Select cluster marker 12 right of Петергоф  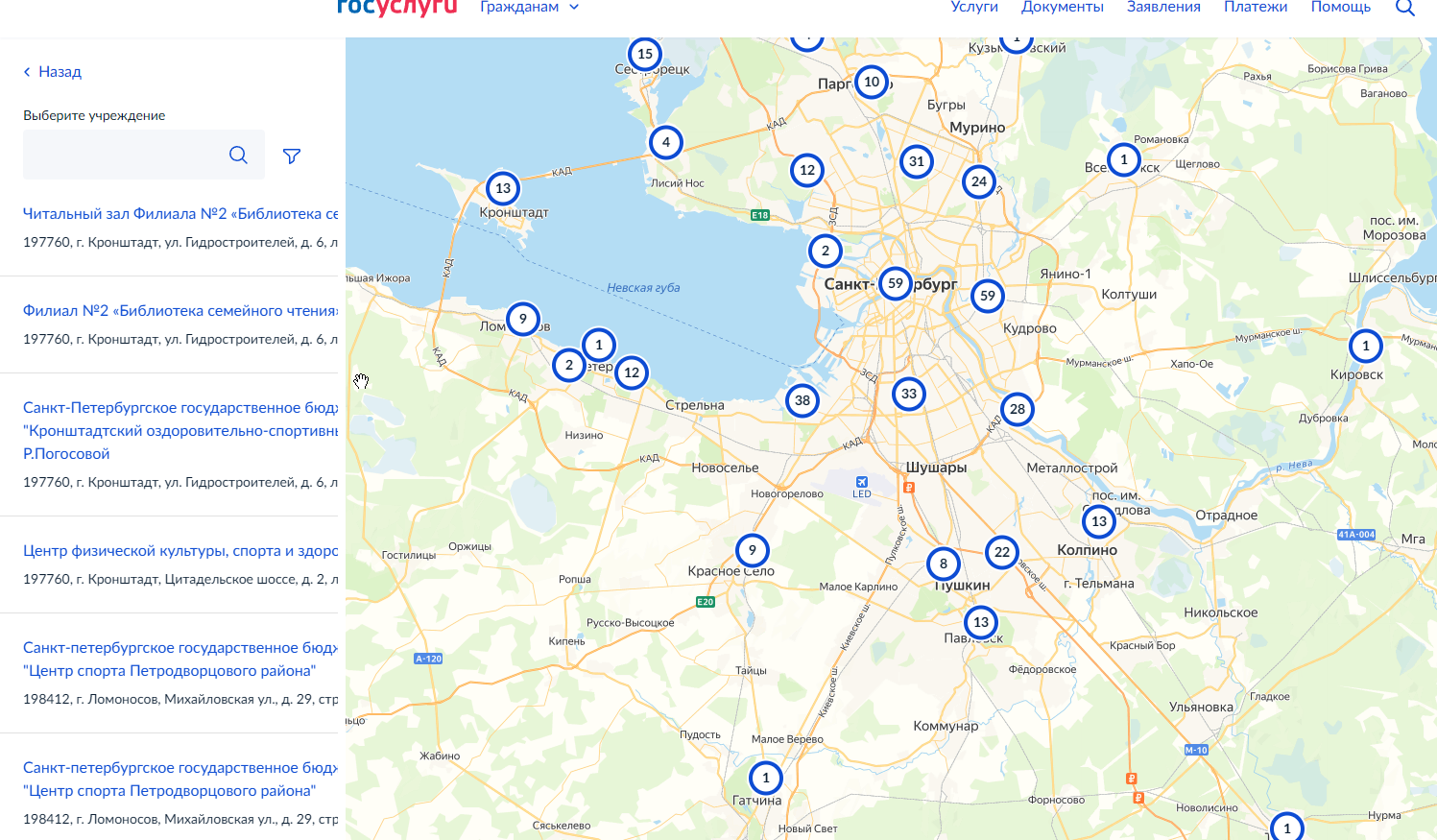click(x=632, y=372)
